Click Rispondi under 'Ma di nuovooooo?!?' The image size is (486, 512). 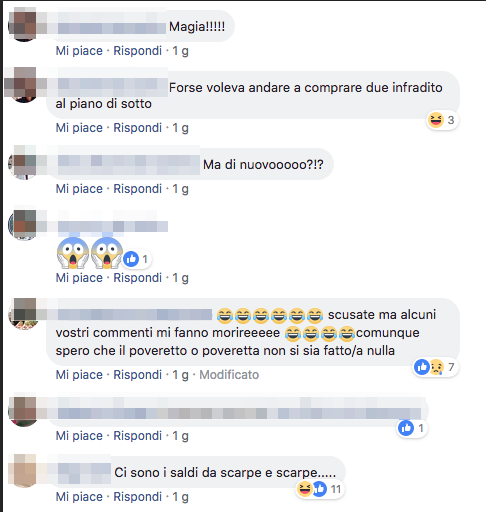coord(137,189)
